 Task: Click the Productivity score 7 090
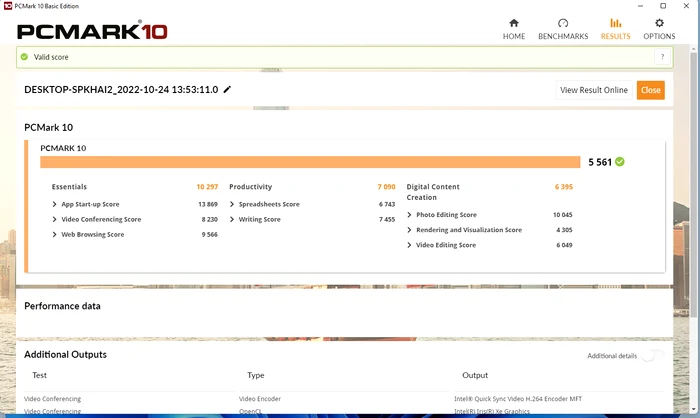(387, 187)
